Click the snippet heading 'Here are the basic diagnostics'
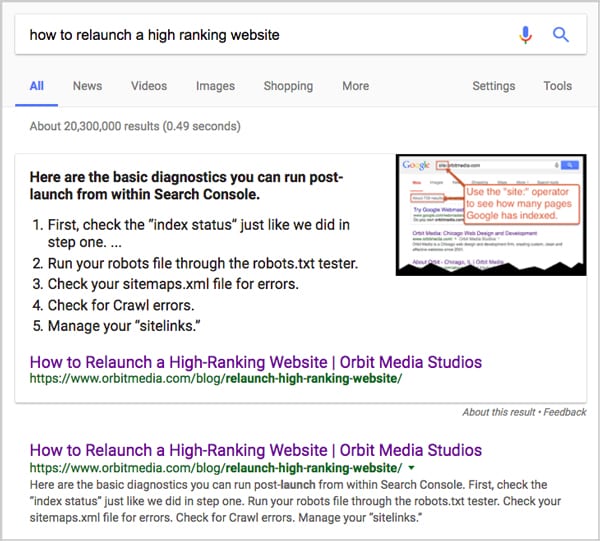600x541 pixels. point(186,186)
